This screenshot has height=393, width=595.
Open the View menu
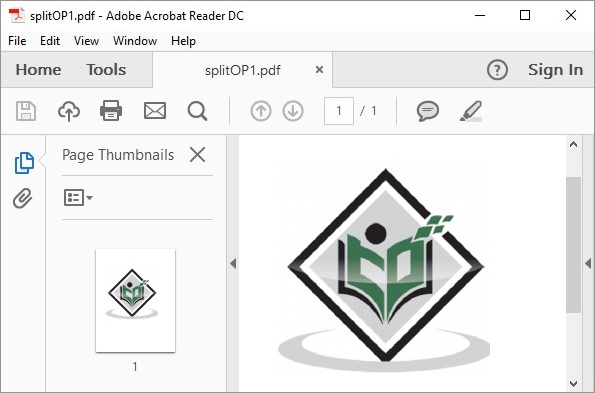[x=87, y=41]
